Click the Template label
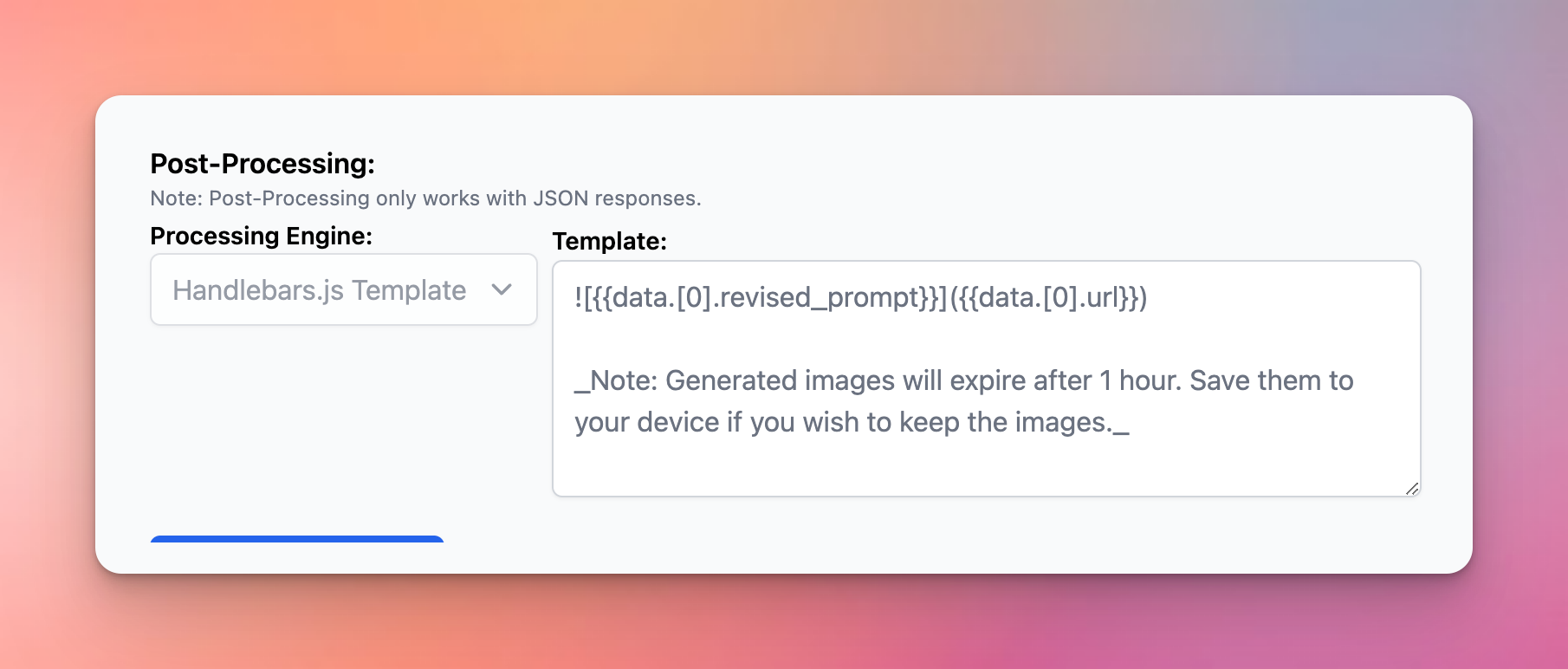 click(610, 241)
